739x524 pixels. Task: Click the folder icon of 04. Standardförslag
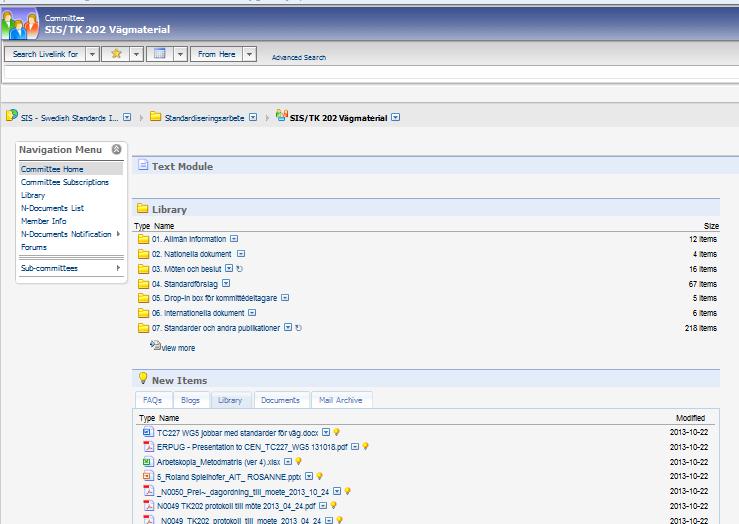143,284
